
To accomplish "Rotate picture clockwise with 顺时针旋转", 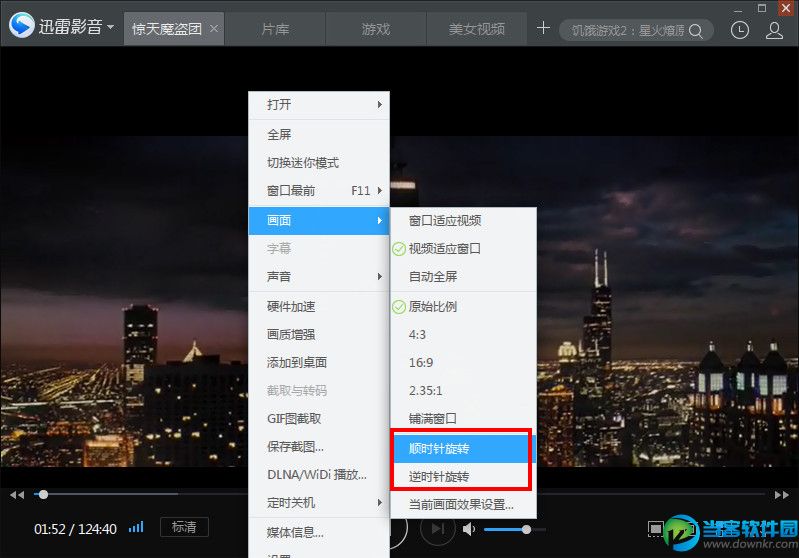I will (x=463, y=448).
